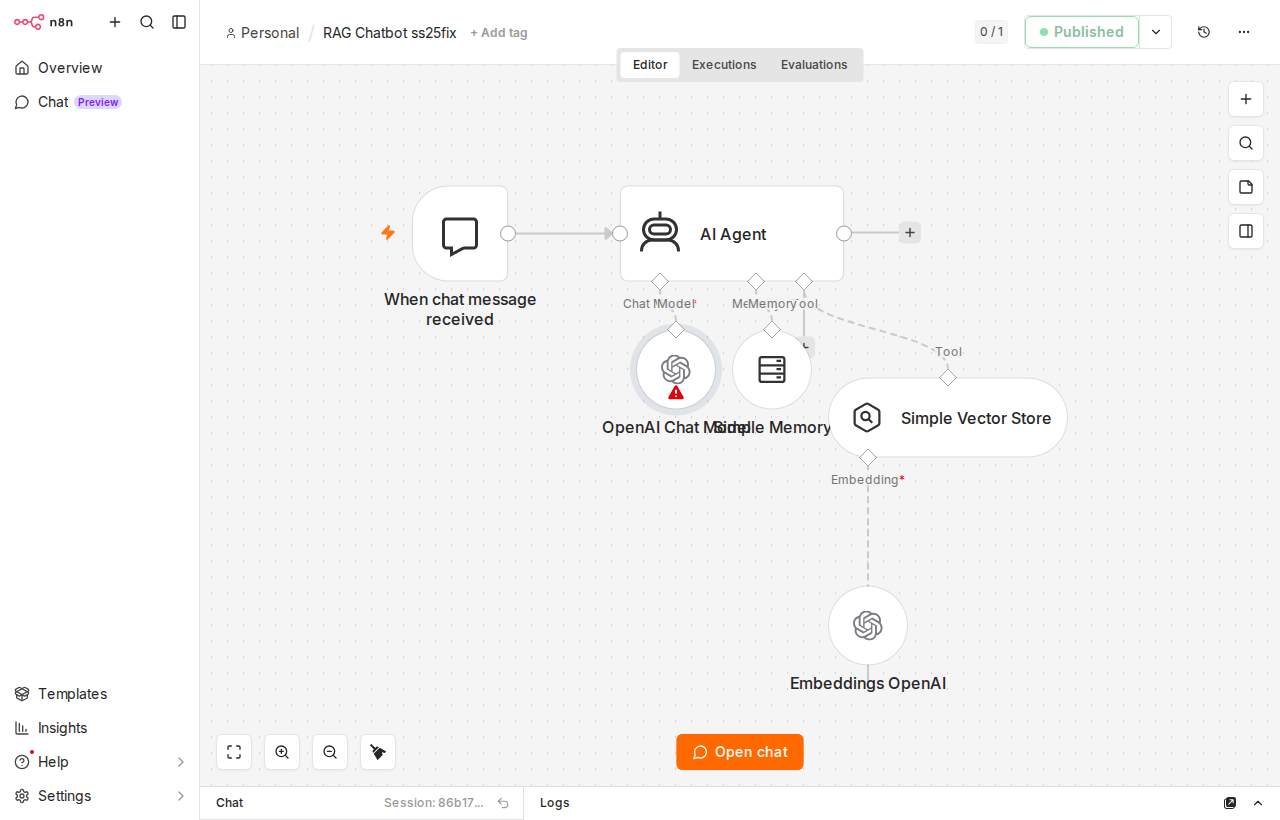
Task: Select the Simple Memory node
Action: pos(772,370)
